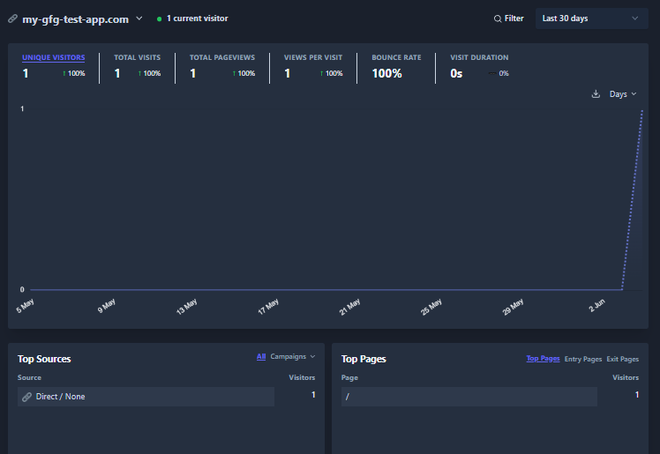Image resolution: width=660 pixels, height=454 pixels.
Task: Open the Filter menu
Action: coord(508,19)
